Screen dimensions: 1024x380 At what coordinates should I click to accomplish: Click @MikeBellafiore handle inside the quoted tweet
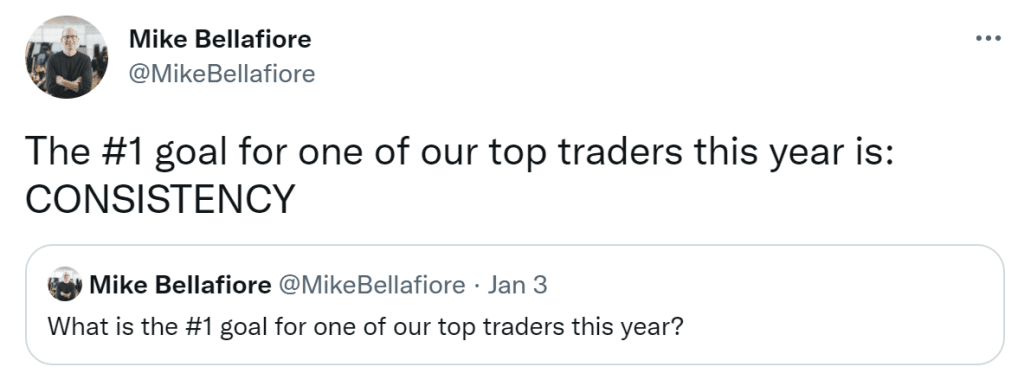point(372,285)
